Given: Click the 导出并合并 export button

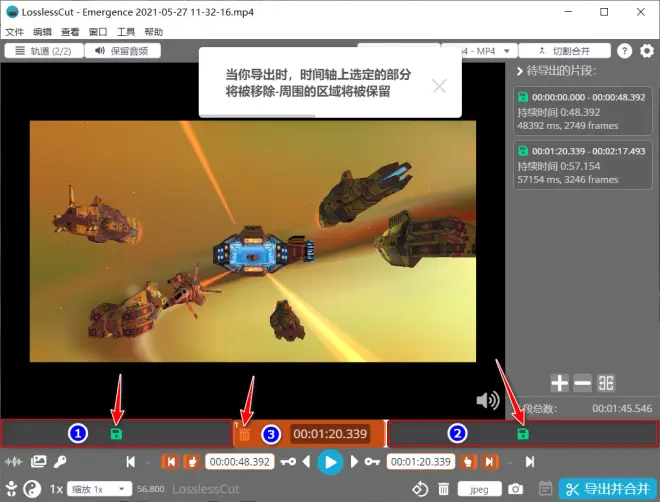Looking at the screenshot, I should click(x=608, y=489).
